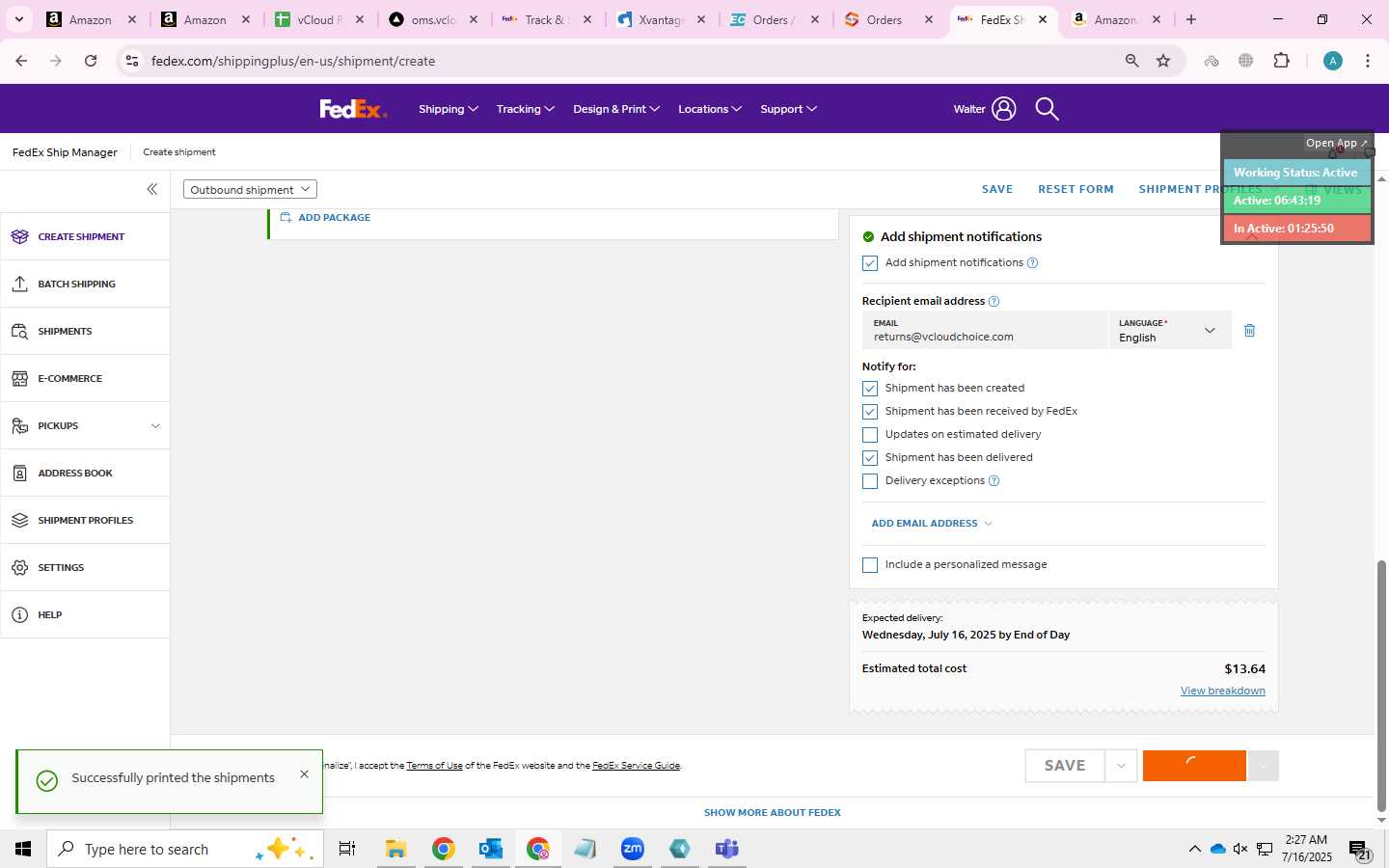Image resolution: width=1389 pixels, height=868 pixels.
Task: Open the Walter account profile icon
Action: click(x=1003, y=109)
